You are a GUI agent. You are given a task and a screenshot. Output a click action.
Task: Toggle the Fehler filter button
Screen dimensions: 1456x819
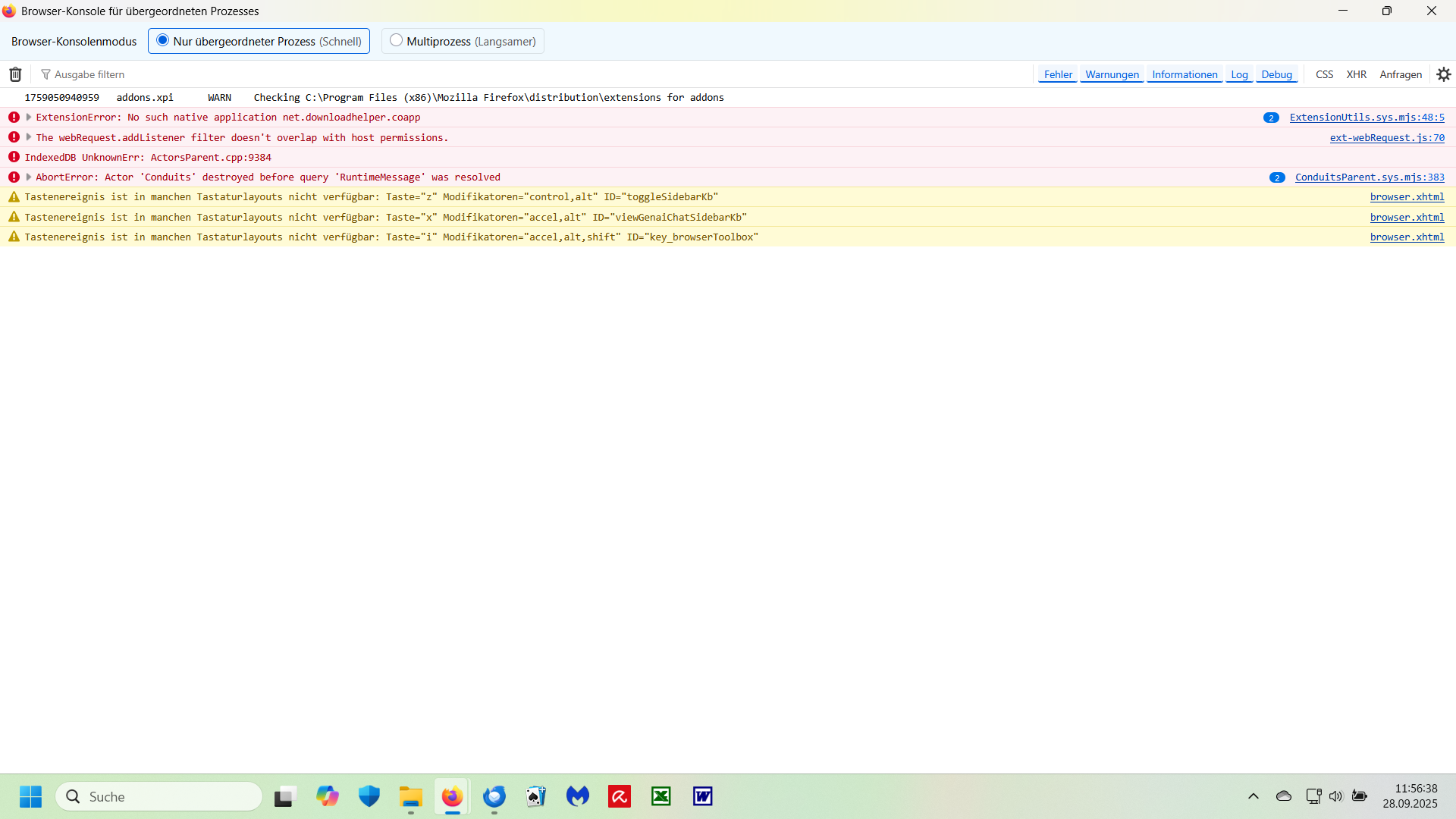1058,74
